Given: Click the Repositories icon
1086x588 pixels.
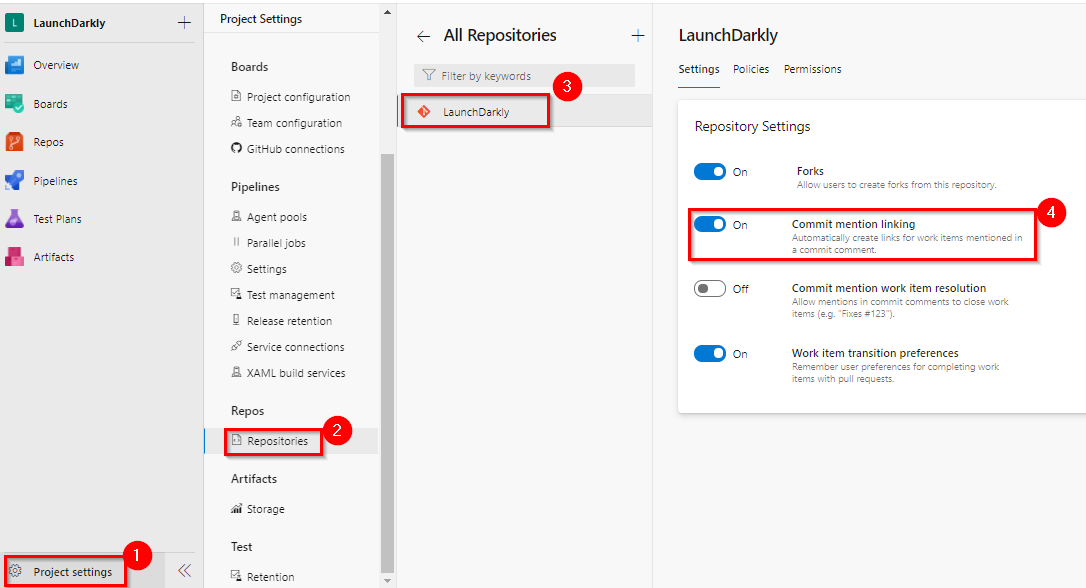Looking at the screenshot, I should pyautogui.click(x=236, y=440).
